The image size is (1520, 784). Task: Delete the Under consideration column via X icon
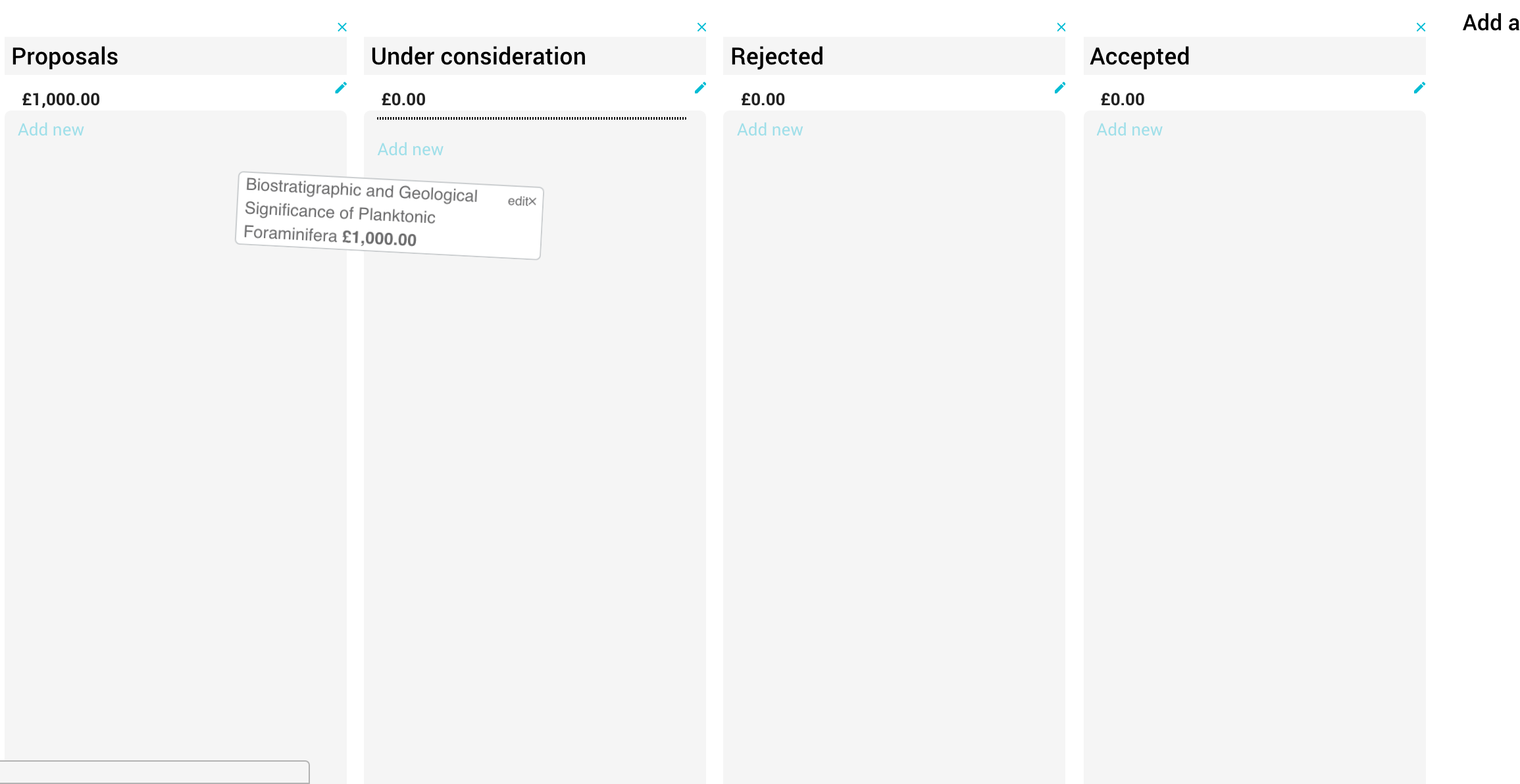[x=701, y=27]
